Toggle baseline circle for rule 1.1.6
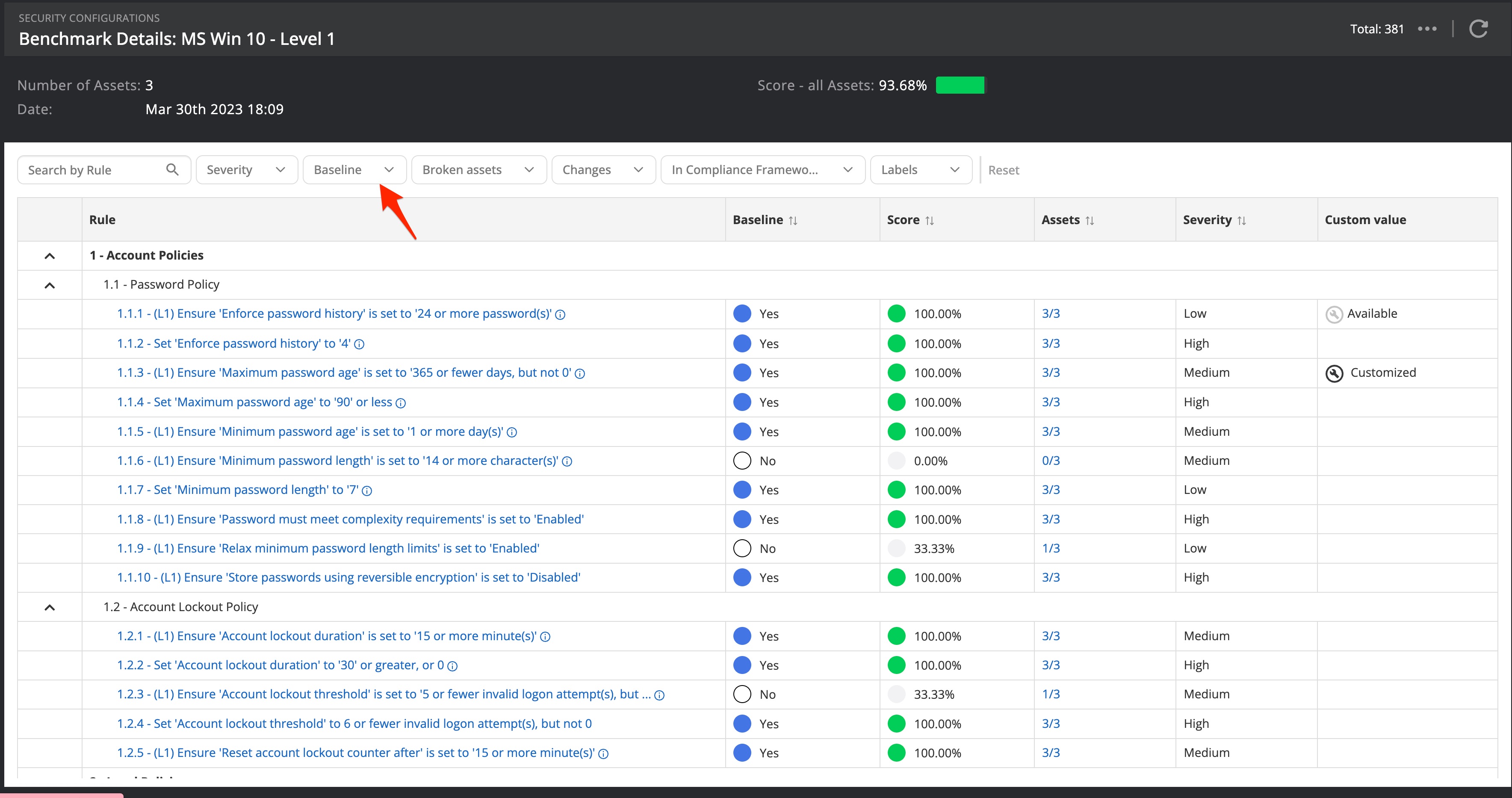Viewport: 1512px width, 798px height. (742, 461)
